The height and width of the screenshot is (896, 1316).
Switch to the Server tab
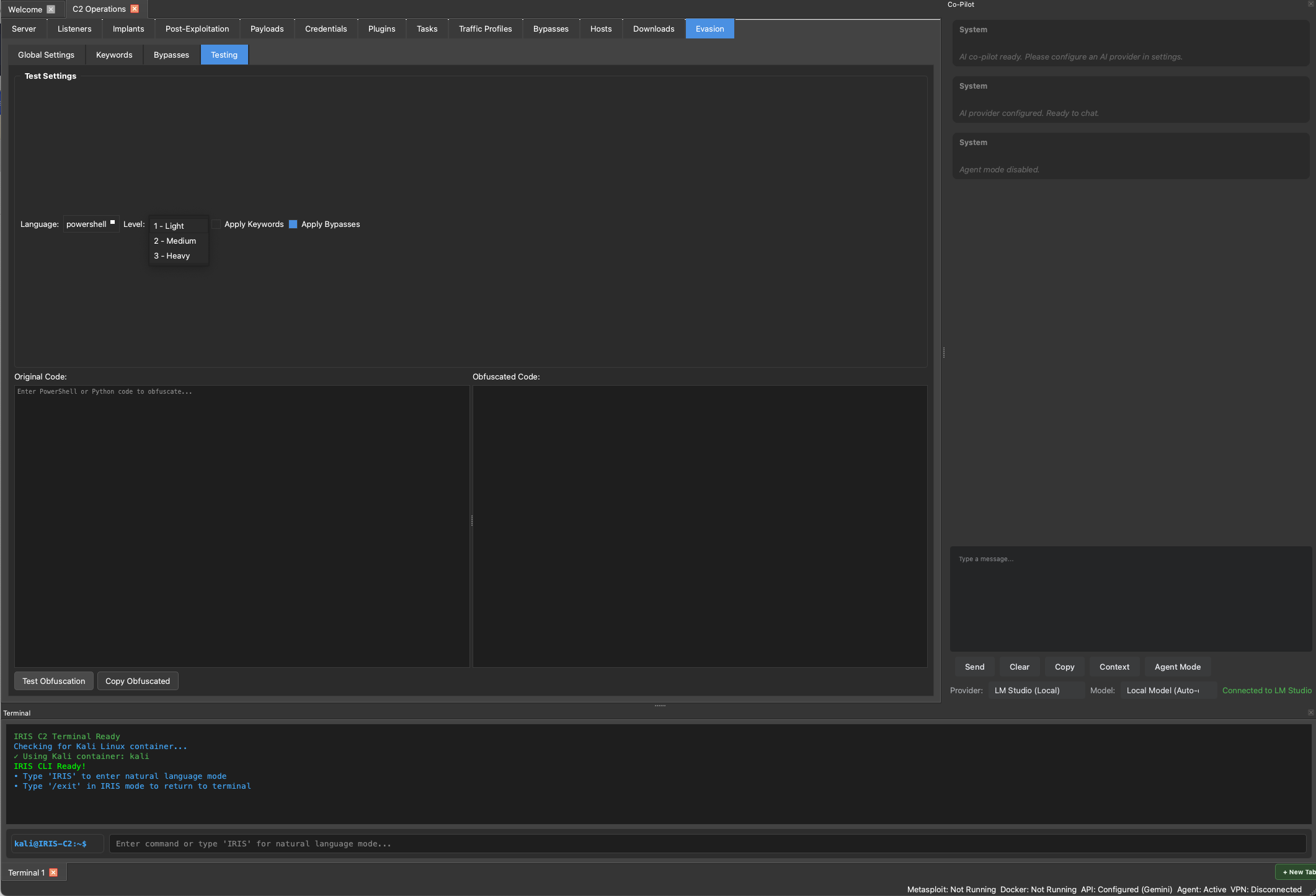point(24,29)
